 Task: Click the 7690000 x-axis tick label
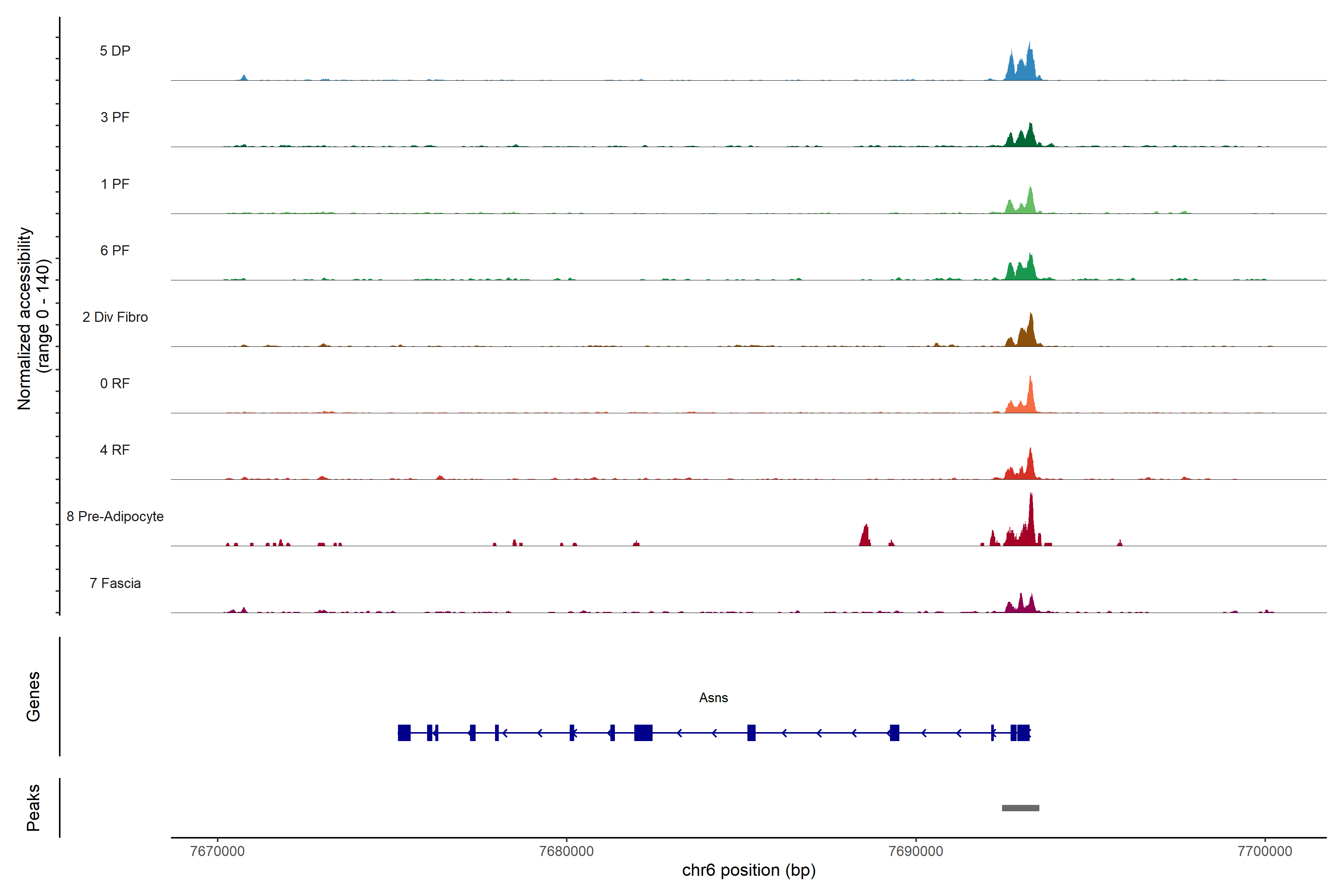click(x=916, y=851)
